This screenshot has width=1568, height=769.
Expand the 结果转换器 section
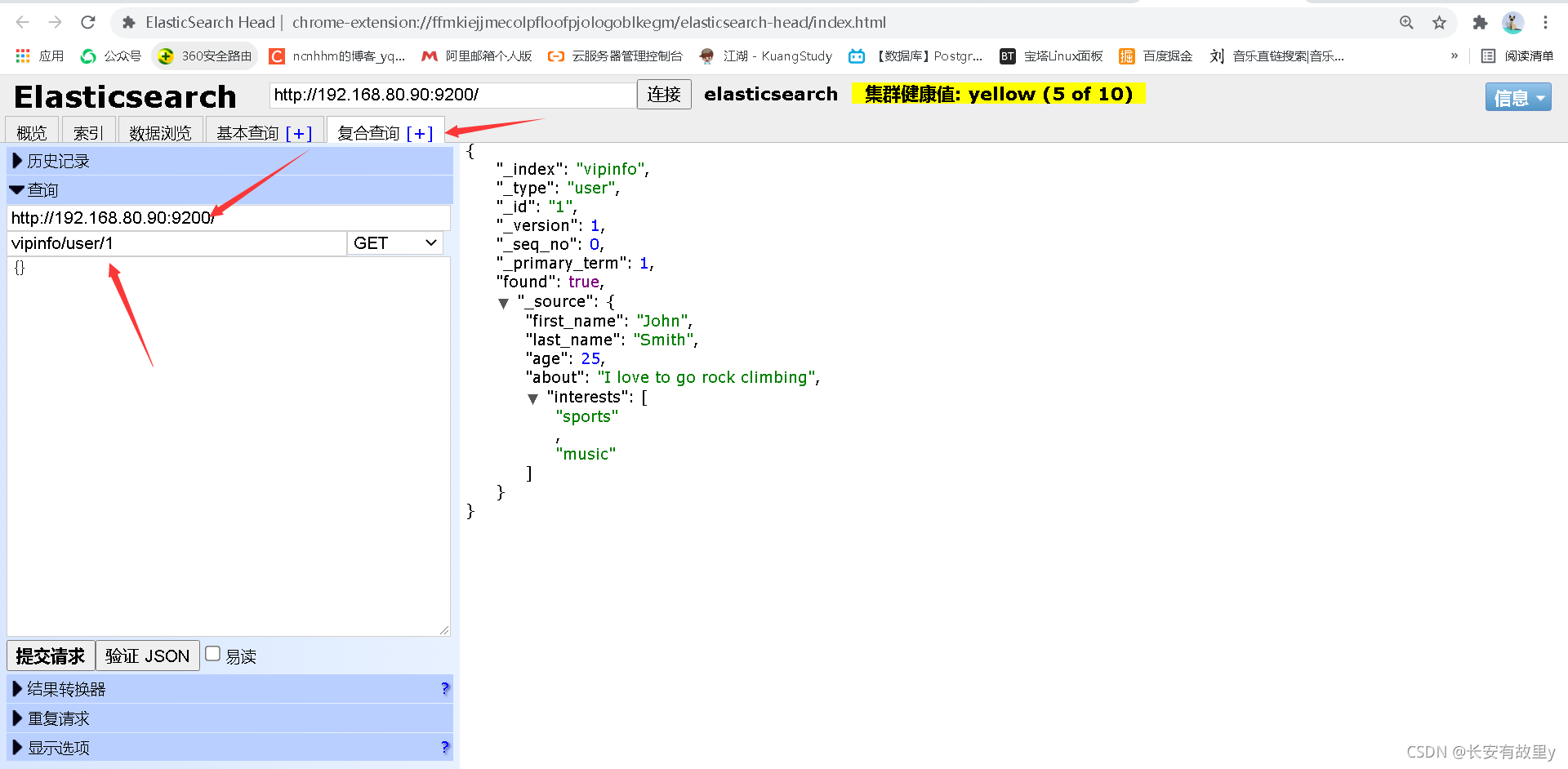tap(229, 689)
